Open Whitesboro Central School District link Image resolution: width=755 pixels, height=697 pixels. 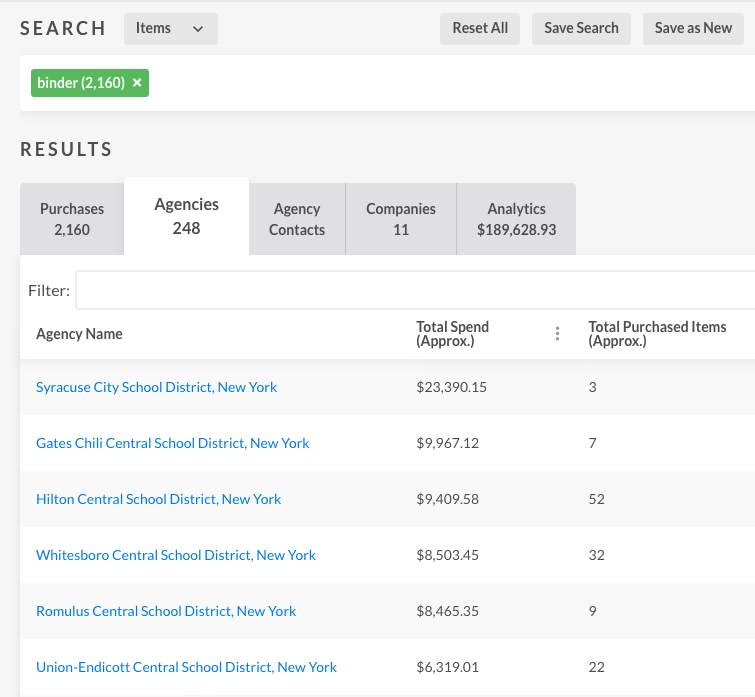pyautogui.click(x=175, y=555)
